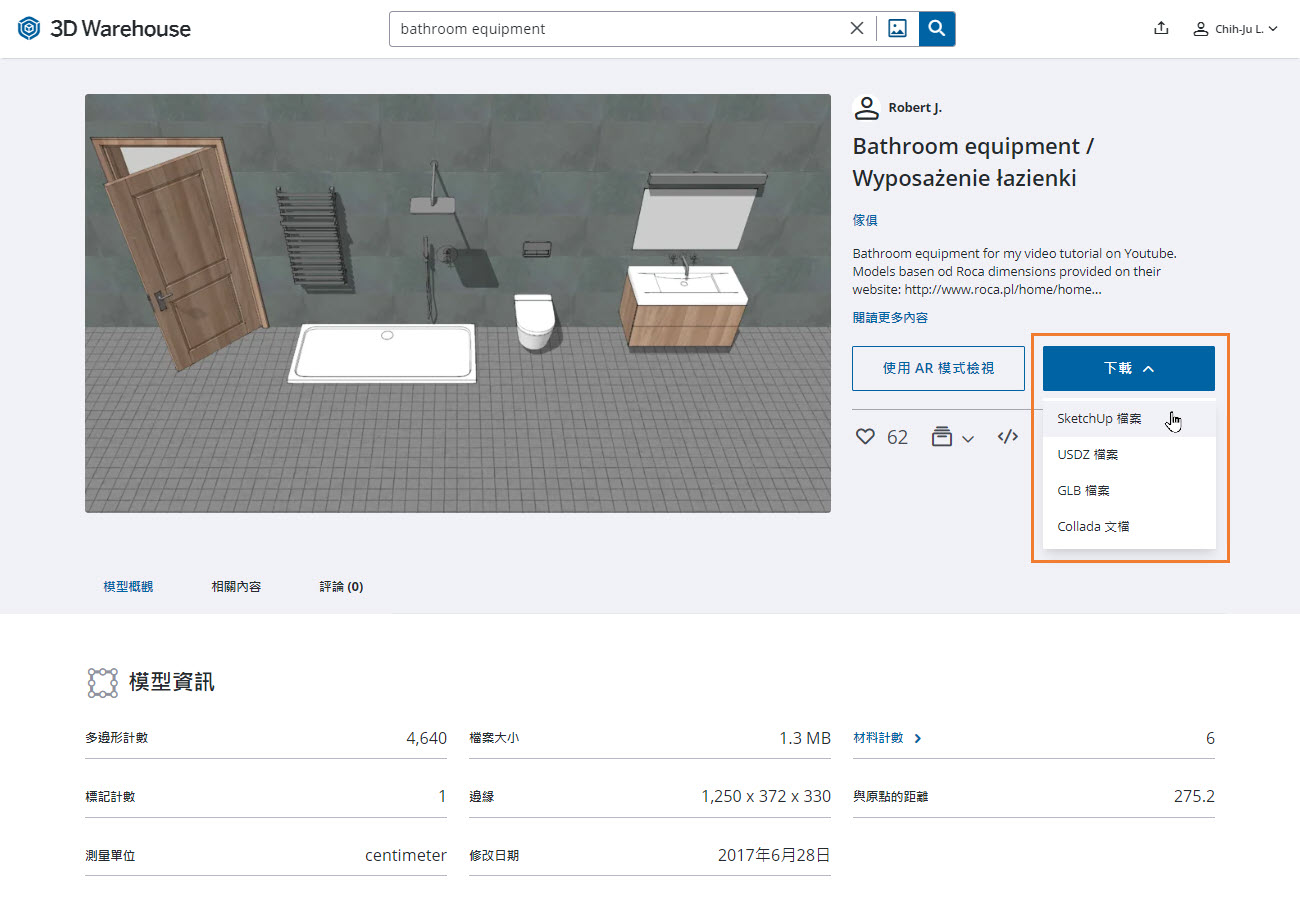Click the 3D Warehouse title text
Viewport: 1300px width, 899px height.
pos(120,29)
